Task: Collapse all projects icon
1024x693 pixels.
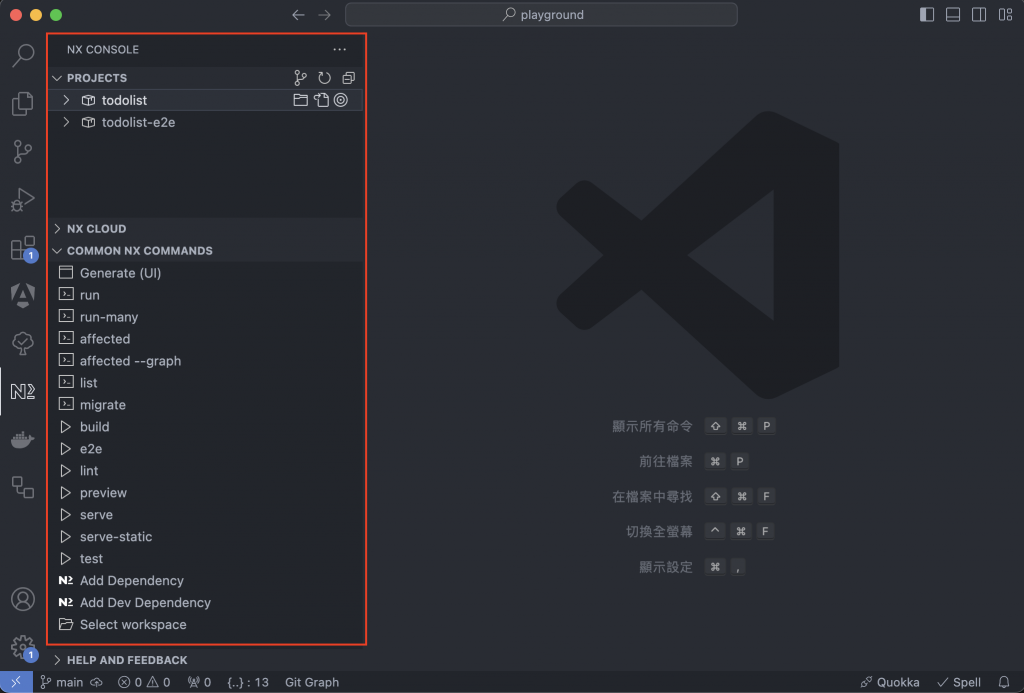Action: coord(349,78)
